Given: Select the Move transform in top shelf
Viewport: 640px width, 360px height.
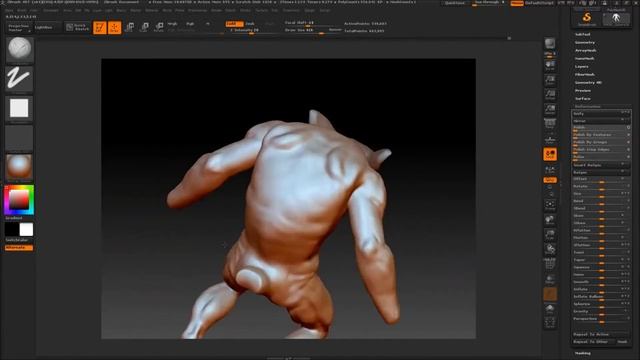Looking at the screenshot, I should click(x=130, y=27).
